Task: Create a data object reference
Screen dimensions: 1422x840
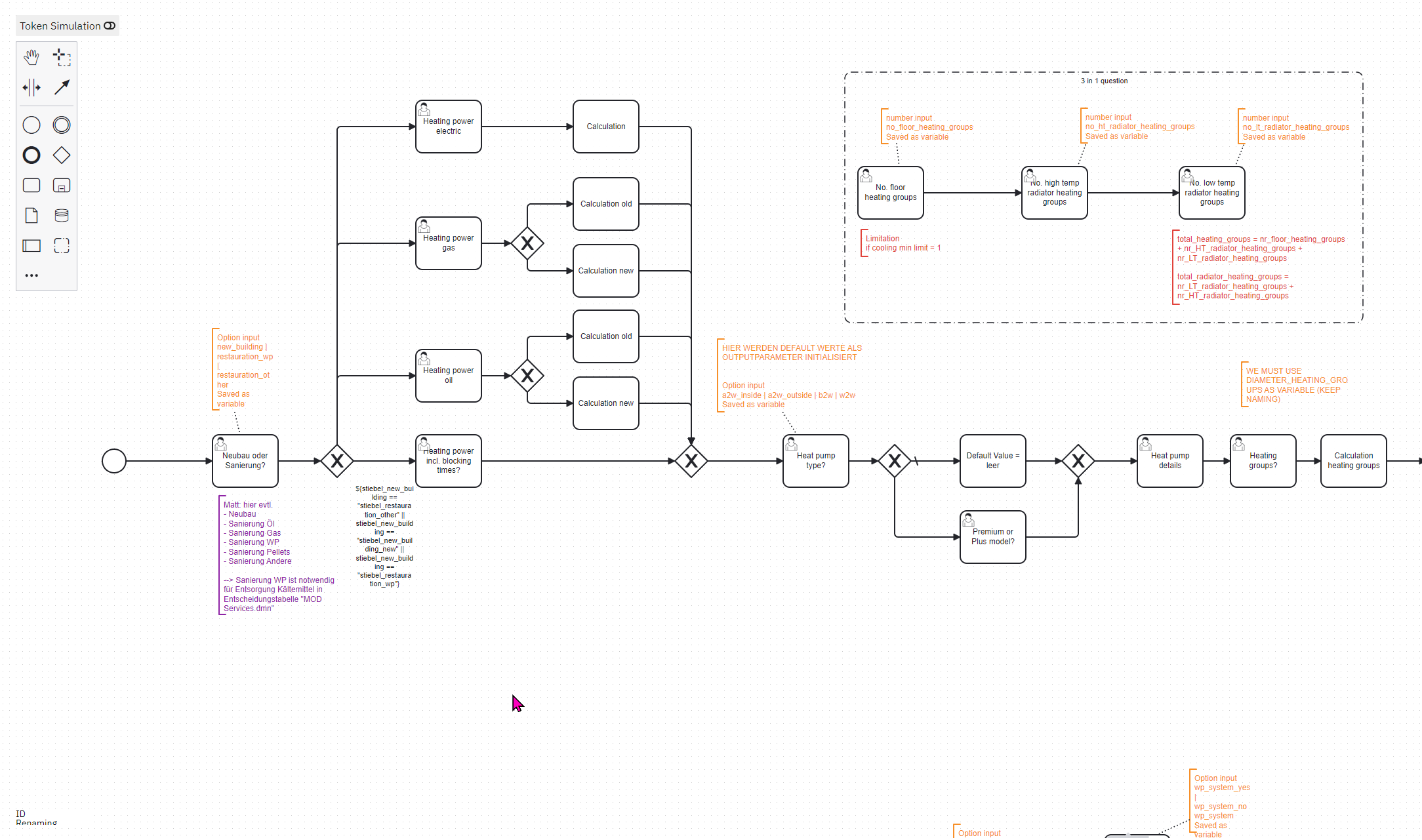Action: coord(31,216)
